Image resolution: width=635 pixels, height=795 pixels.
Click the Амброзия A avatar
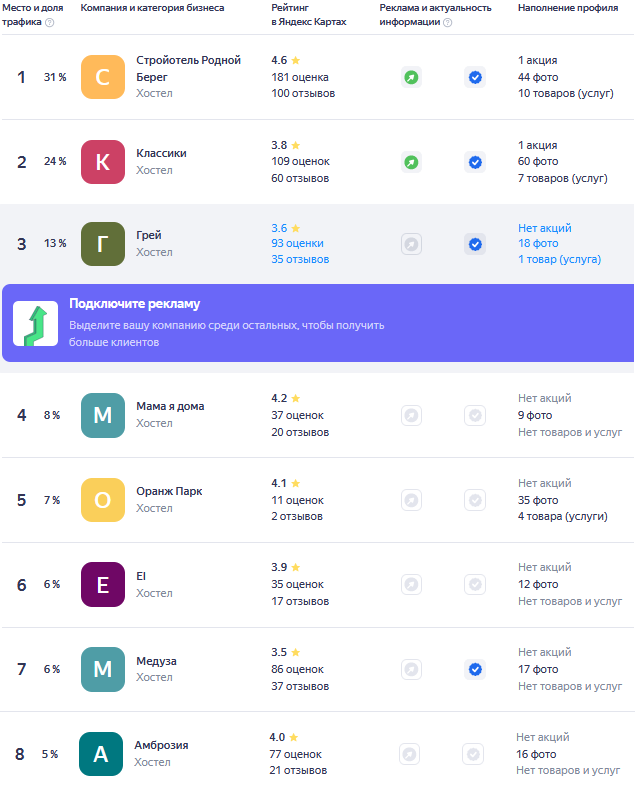[101, 754]
